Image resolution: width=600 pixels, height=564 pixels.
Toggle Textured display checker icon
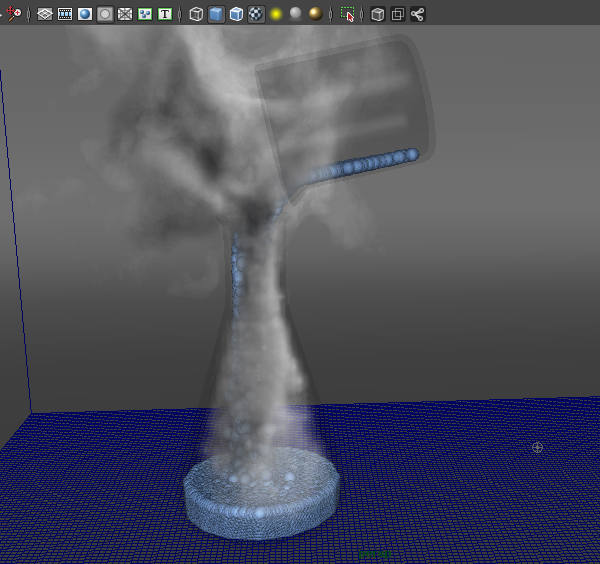[256, 15]
